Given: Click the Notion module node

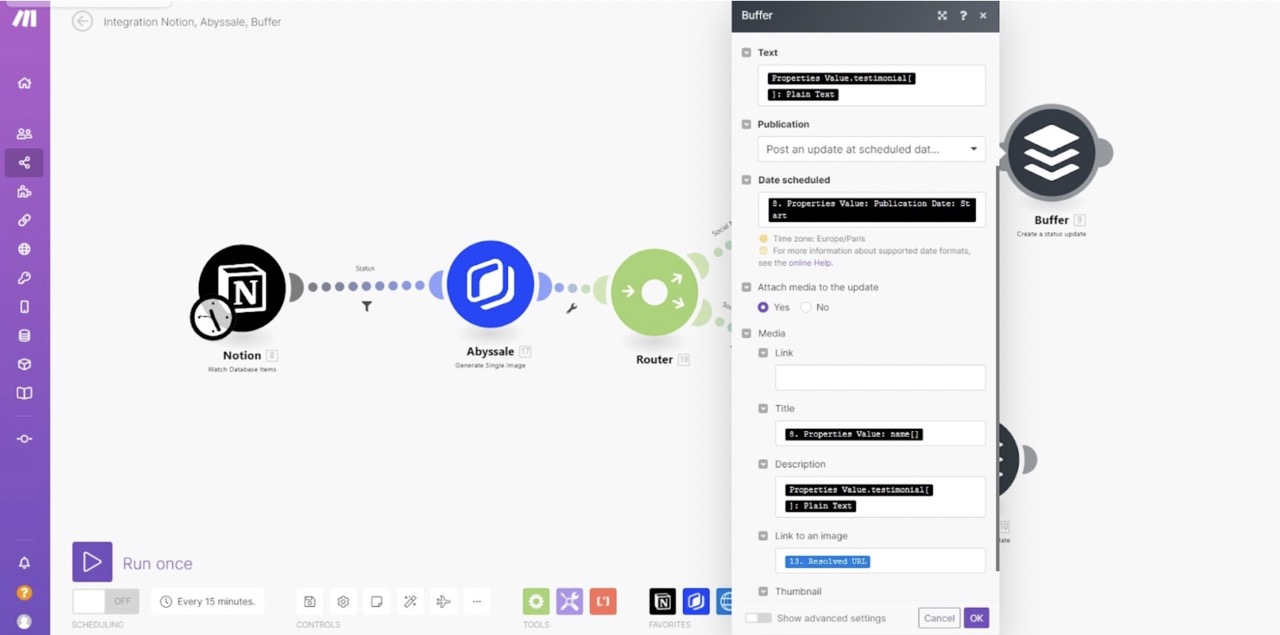Looking at the screenshot, I should click(242, 288).
